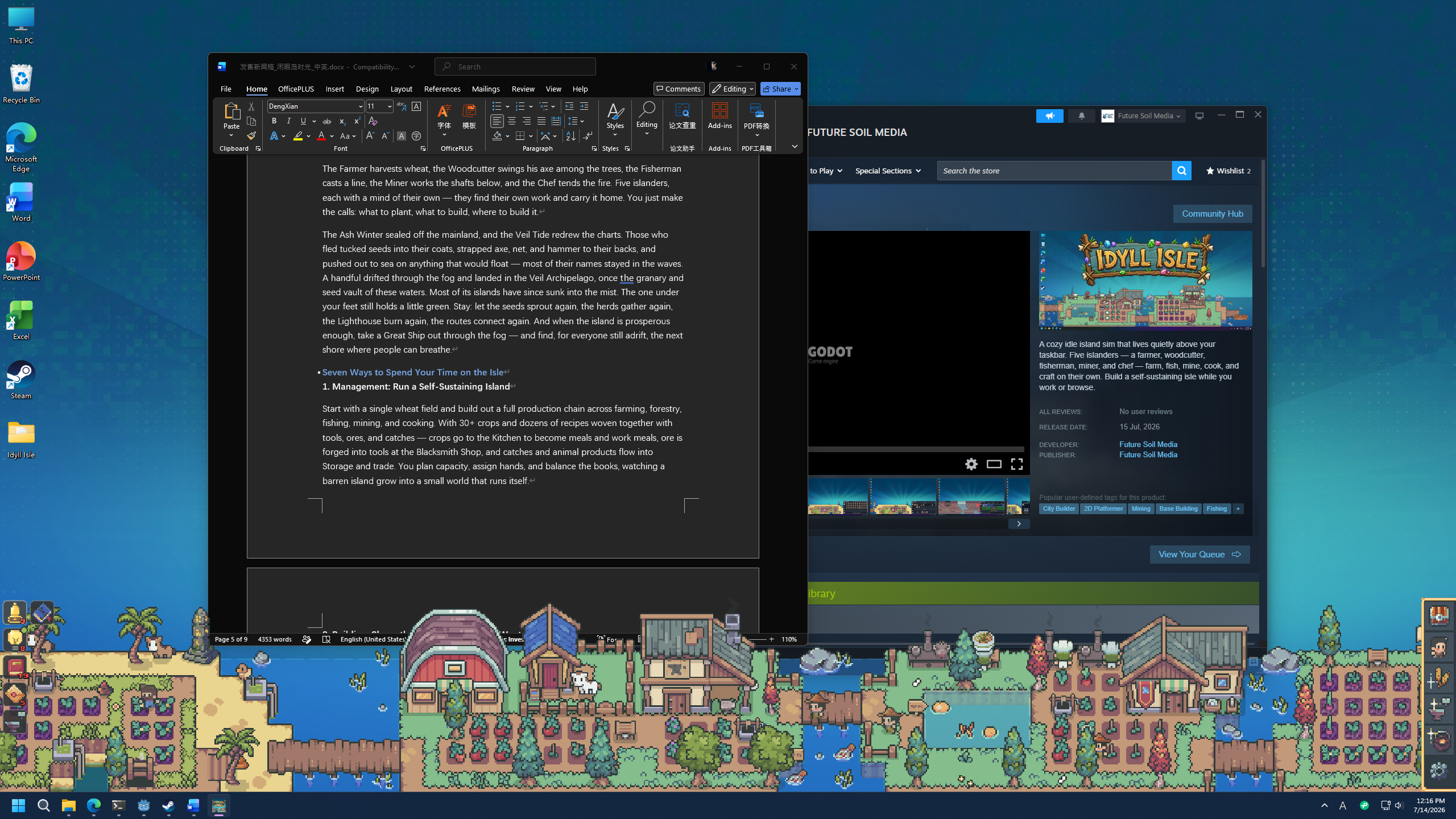Click the Steam store search field
This screenshot has width=1456, height=819.
pos(1054,171)
